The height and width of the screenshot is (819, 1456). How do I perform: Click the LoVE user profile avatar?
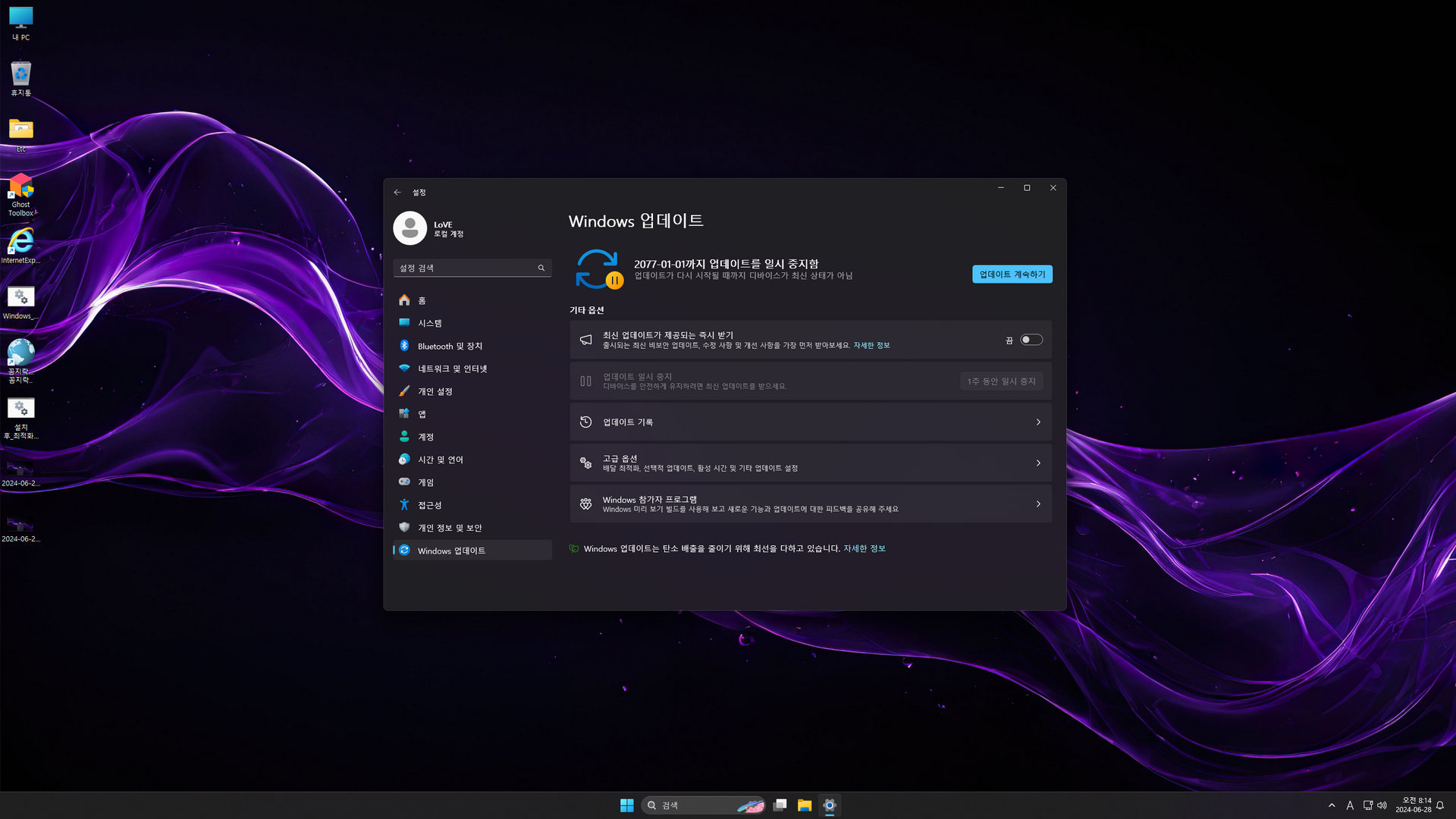pos(410,228)
